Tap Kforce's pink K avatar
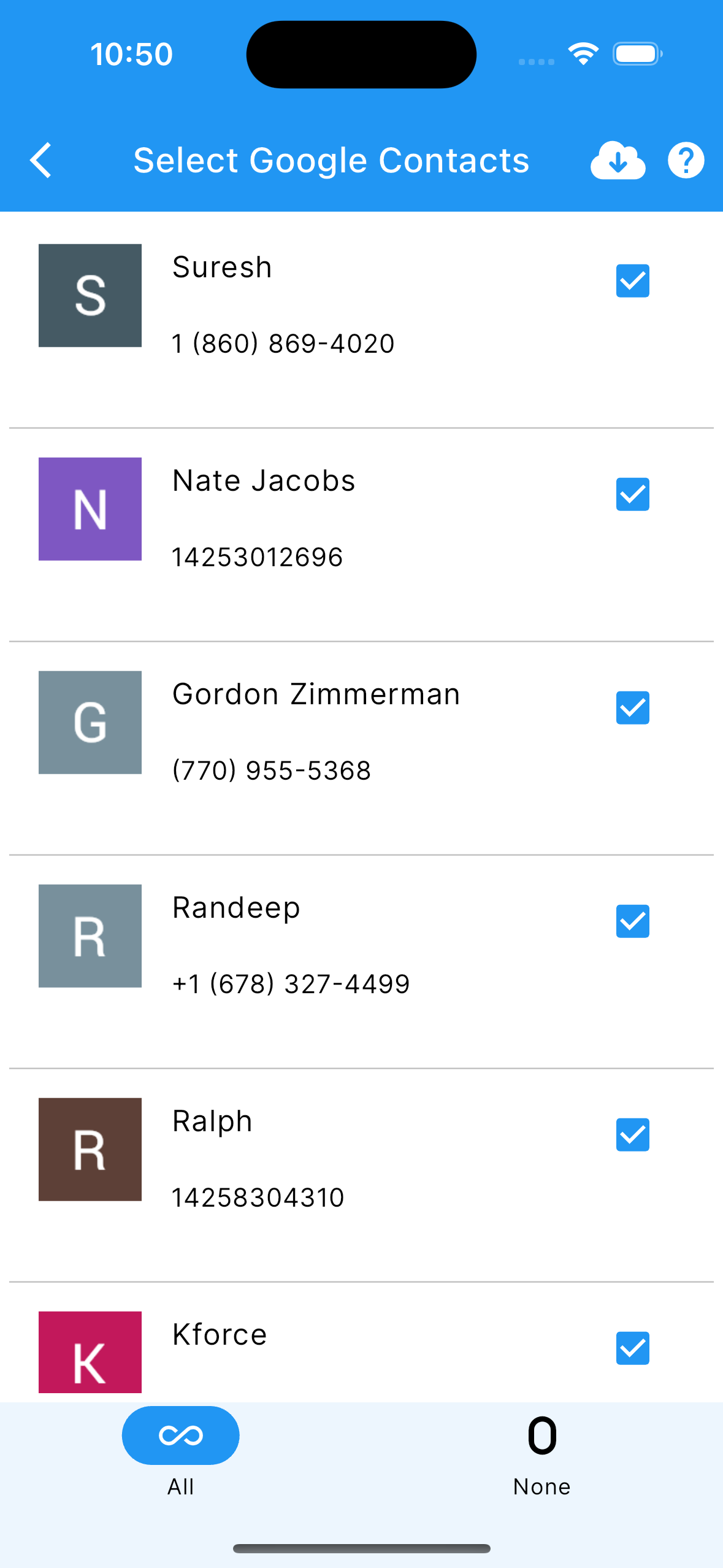 (90, 1353)
